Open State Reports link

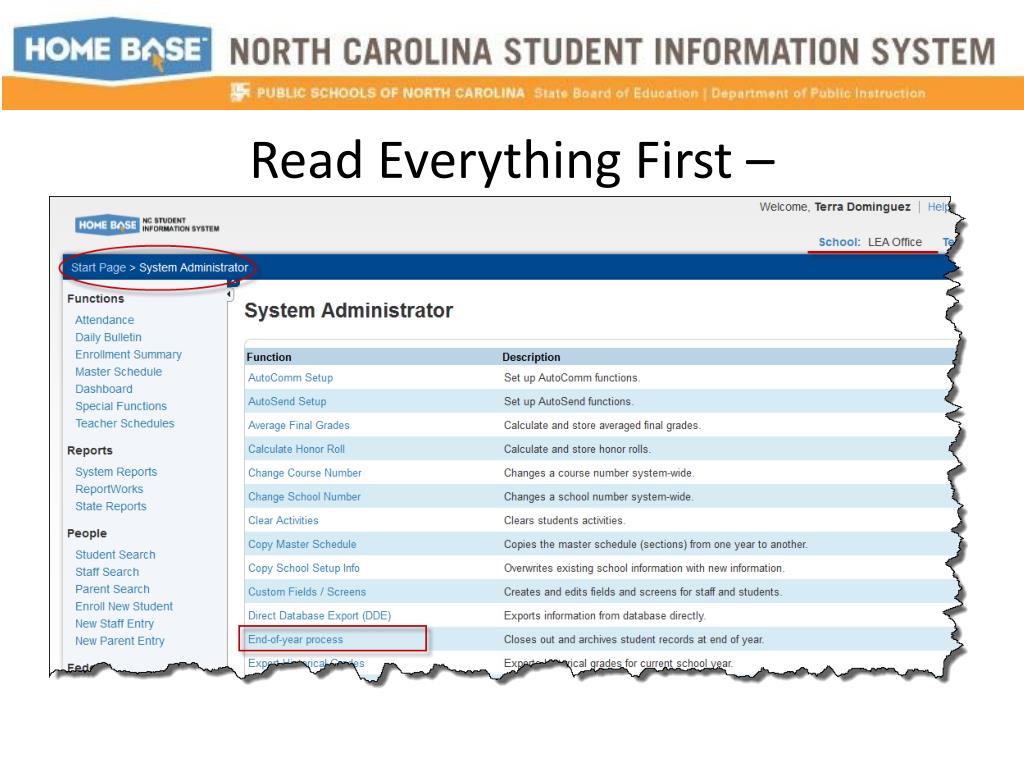click(111, 506)
